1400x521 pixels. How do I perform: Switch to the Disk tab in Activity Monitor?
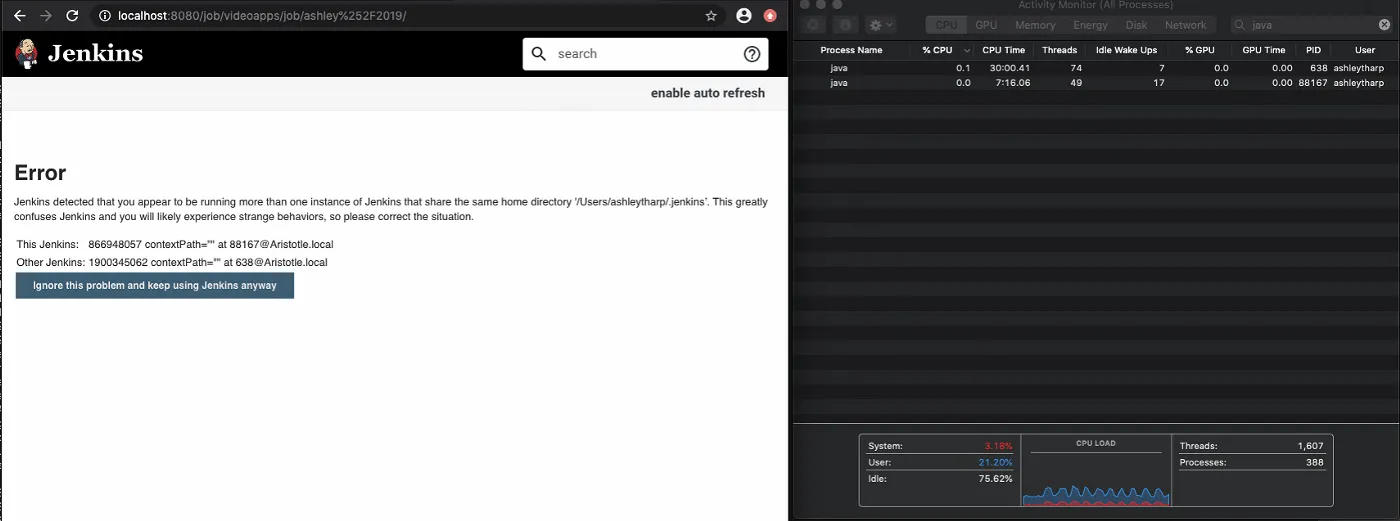pos(1136,25)
